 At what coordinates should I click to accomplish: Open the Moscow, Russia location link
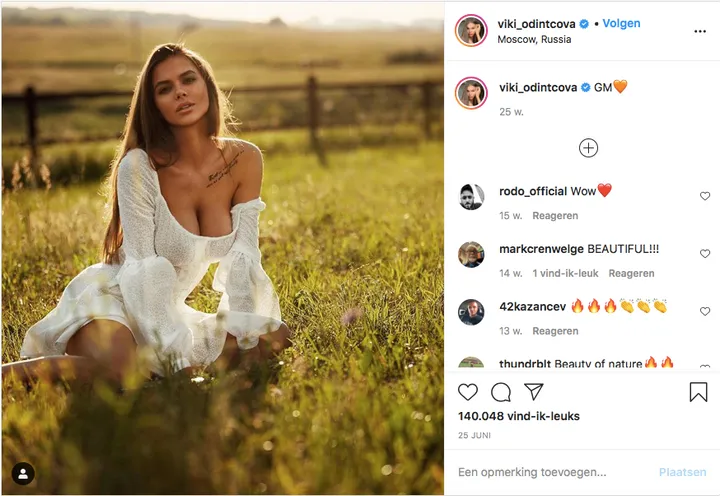[x=535, y=40]
